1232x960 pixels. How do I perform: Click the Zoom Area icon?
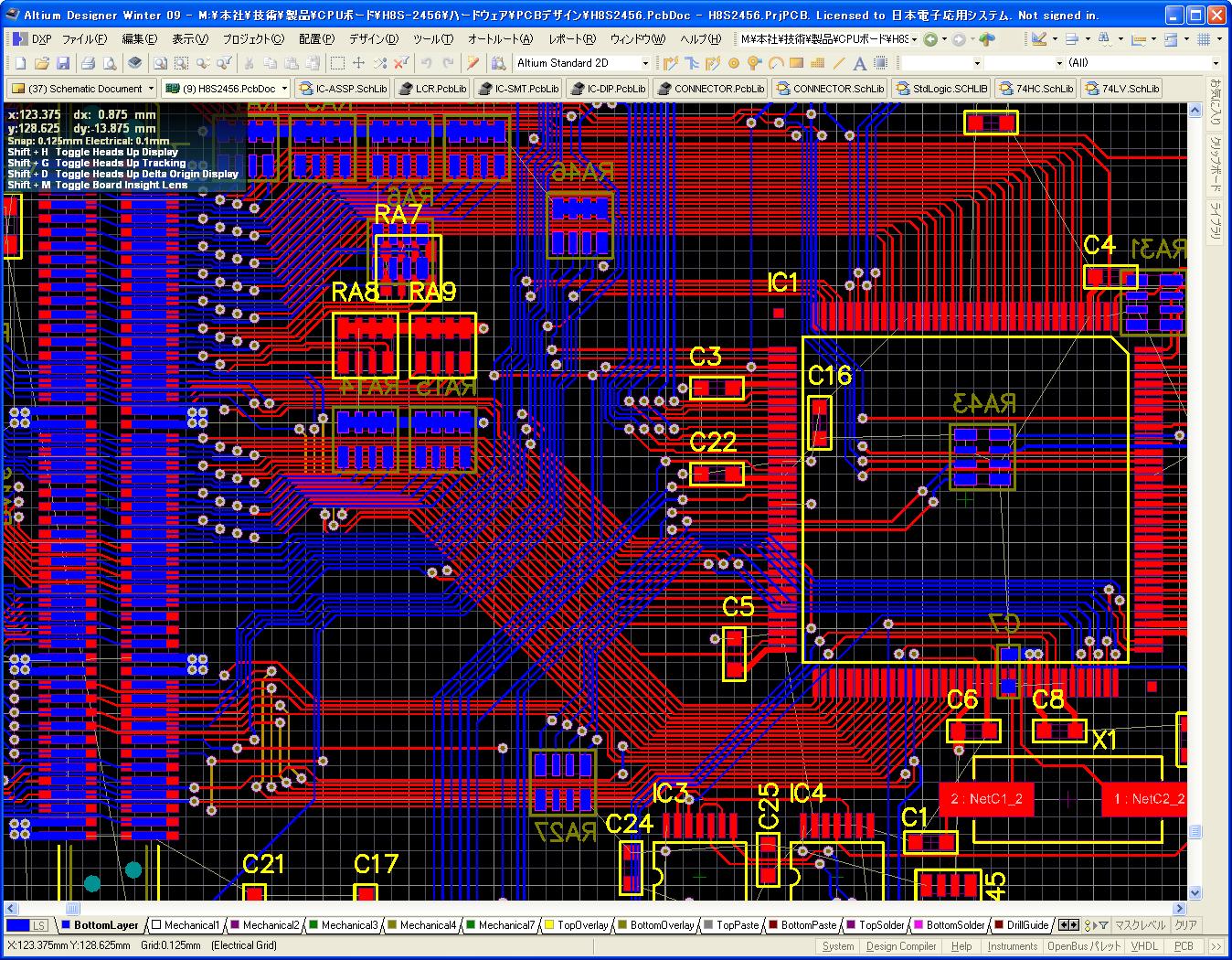tap(182, 63)
